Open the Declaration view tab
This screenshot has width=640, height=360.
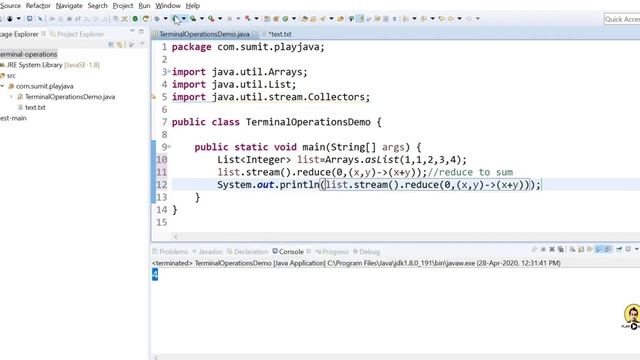[247, 251]
